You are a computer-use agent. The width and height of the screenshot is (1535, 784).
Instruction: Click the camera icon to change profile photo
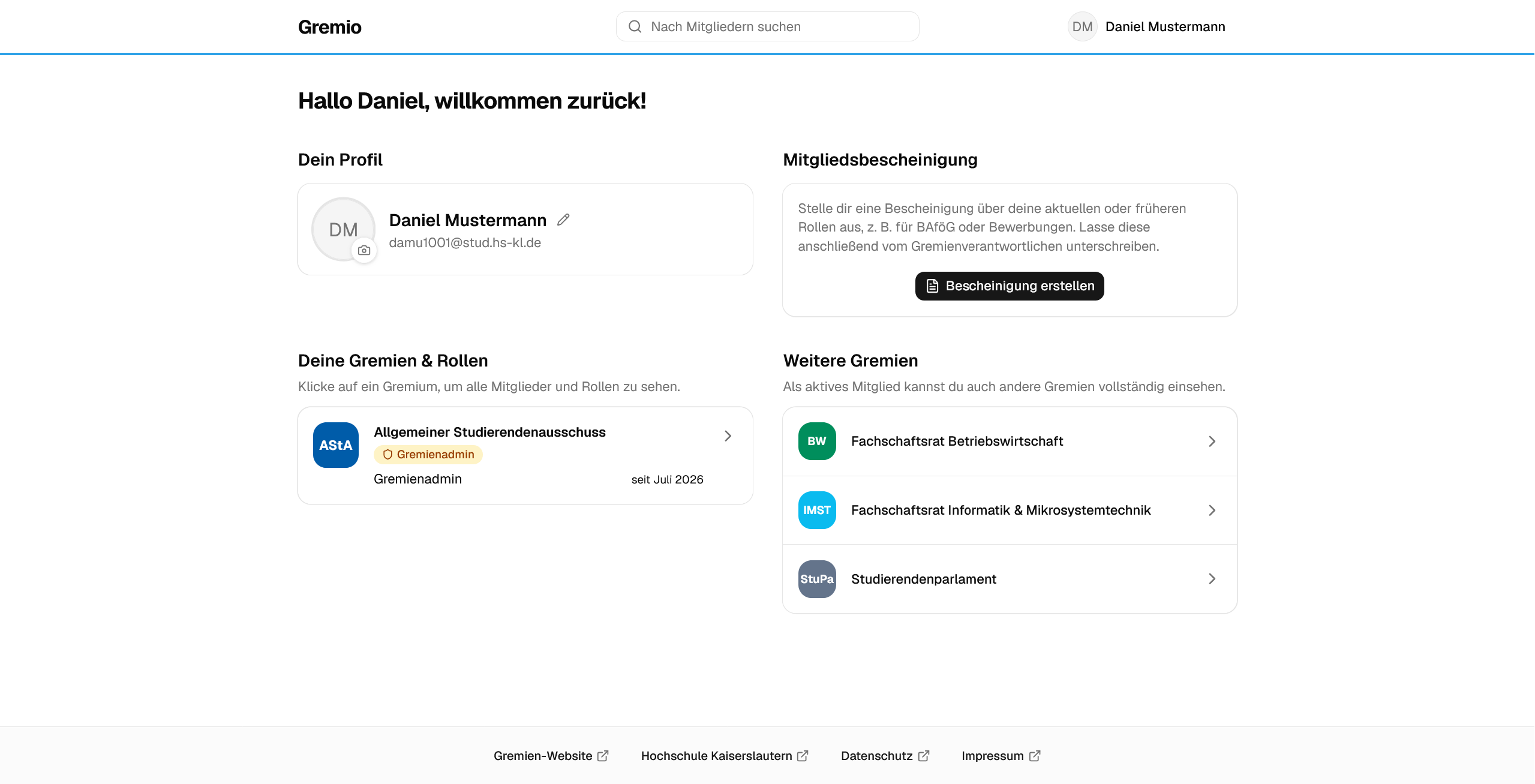[x=364, y=250]
